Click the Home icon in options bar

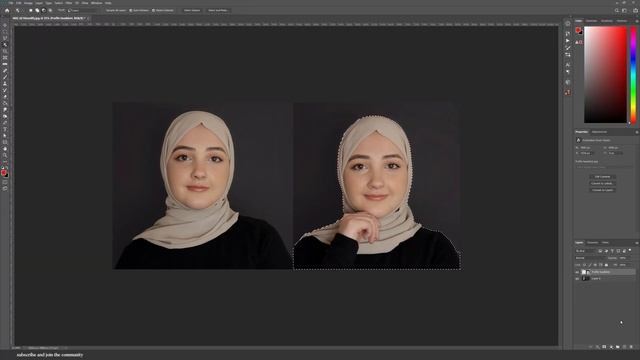(x=7, y=10)
